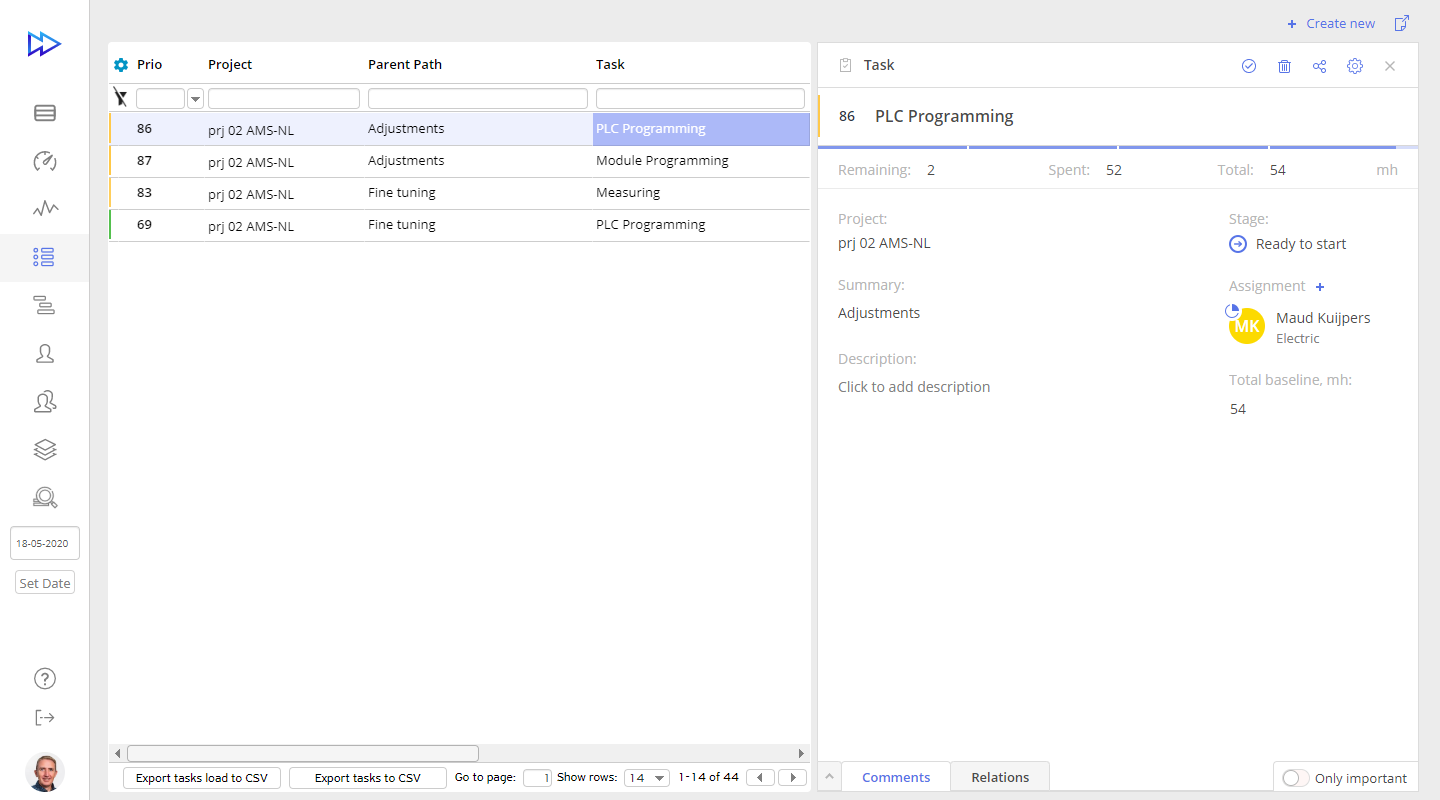Mark task complete with checkmark circle icon

1249,66
